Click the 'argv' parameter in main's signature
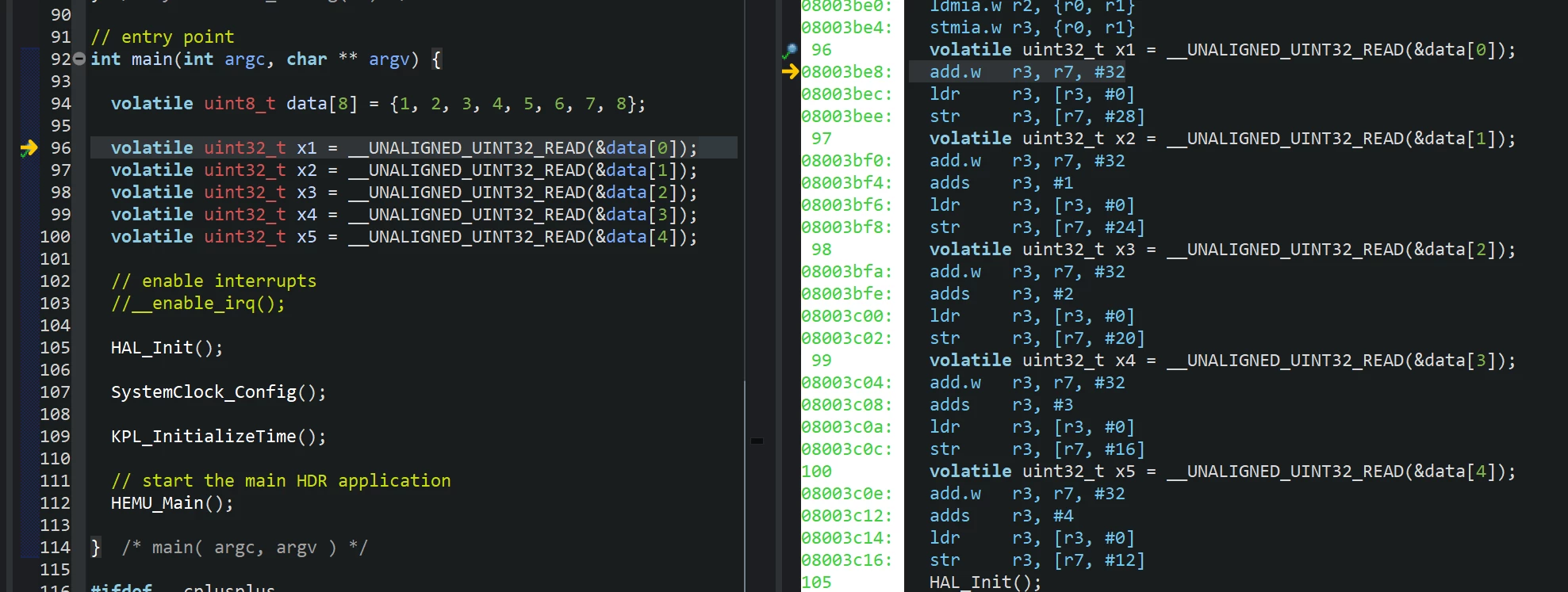Screen dimensions: 1568x592 coord(389,59)
